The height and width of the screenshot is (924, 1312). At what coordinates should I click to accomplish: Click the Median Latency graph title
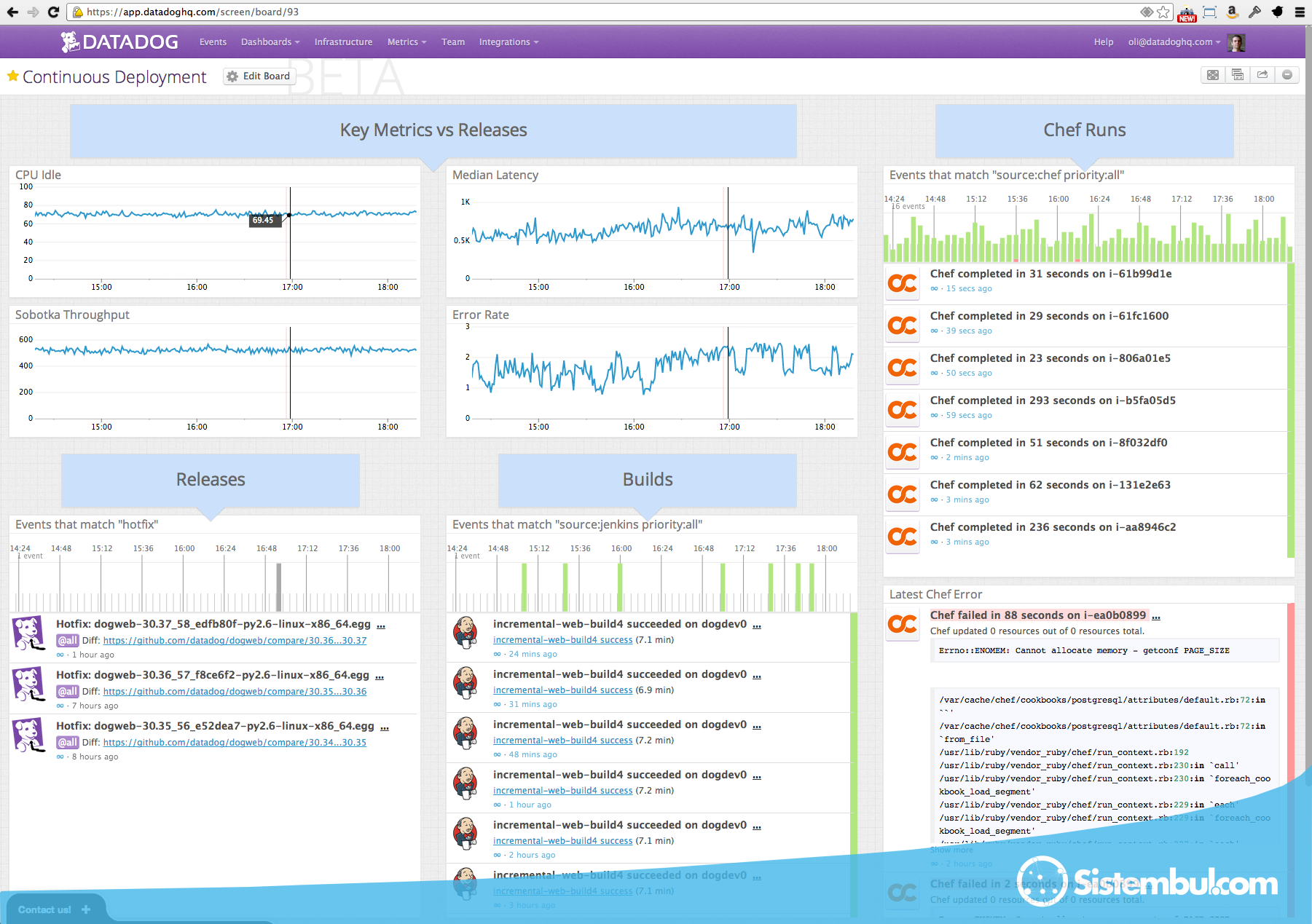coord(495,175)
